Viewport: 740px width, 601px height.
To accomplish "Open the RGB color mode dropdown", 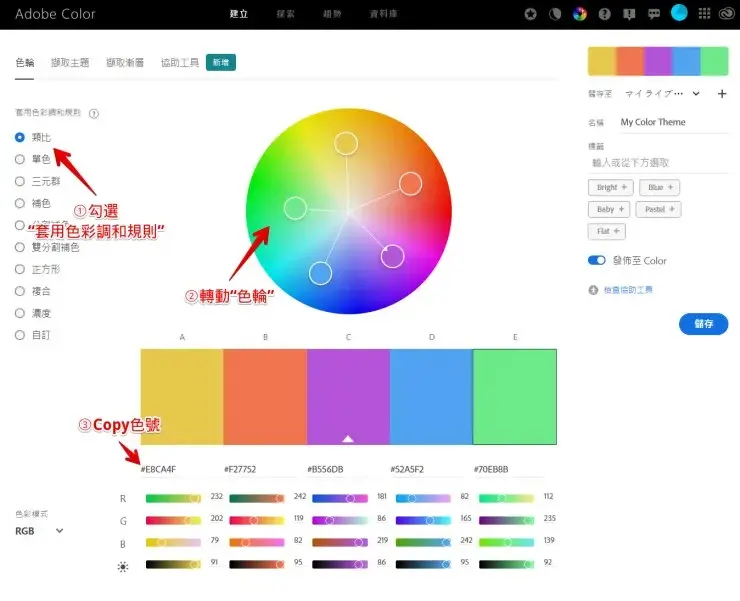I will click(39, 531).
